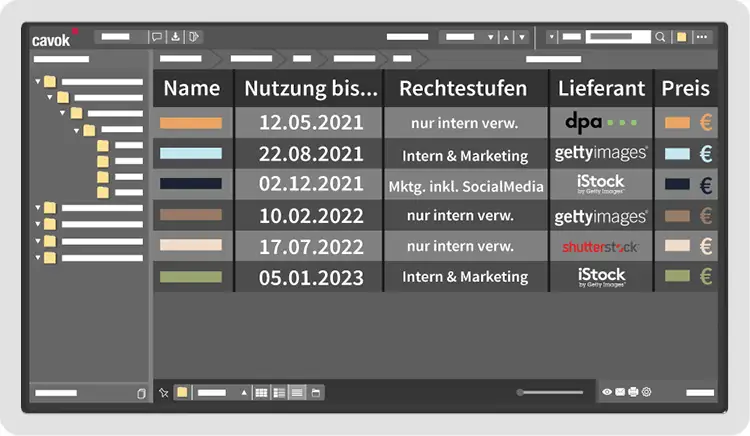Viewport: 750px width, 436px height.
Task: Open the three-dots more options menu
Action: tap(702, 37)
